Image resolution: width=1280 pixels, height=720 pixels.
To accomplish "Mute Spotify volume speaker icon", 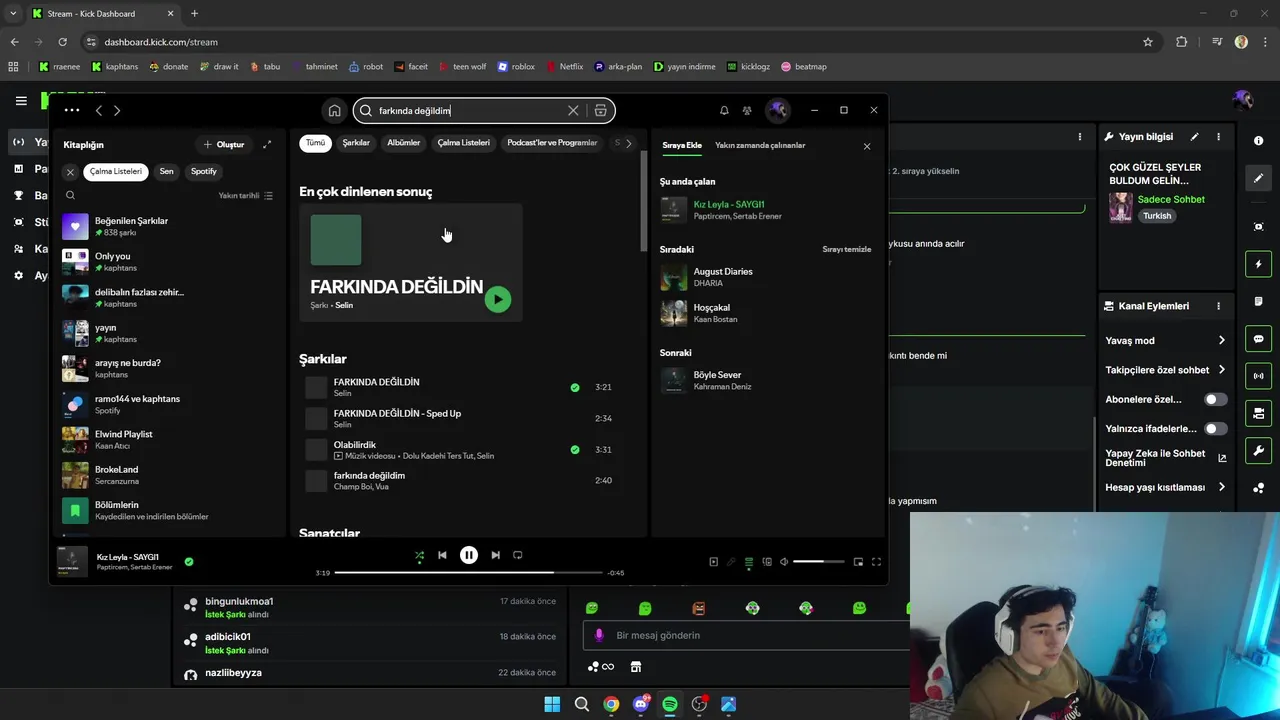I will pos(784,562).
